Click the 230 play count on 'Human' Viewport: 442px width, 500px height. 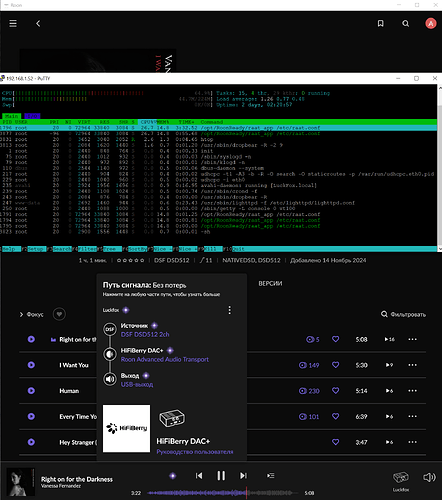coord(309,391)
